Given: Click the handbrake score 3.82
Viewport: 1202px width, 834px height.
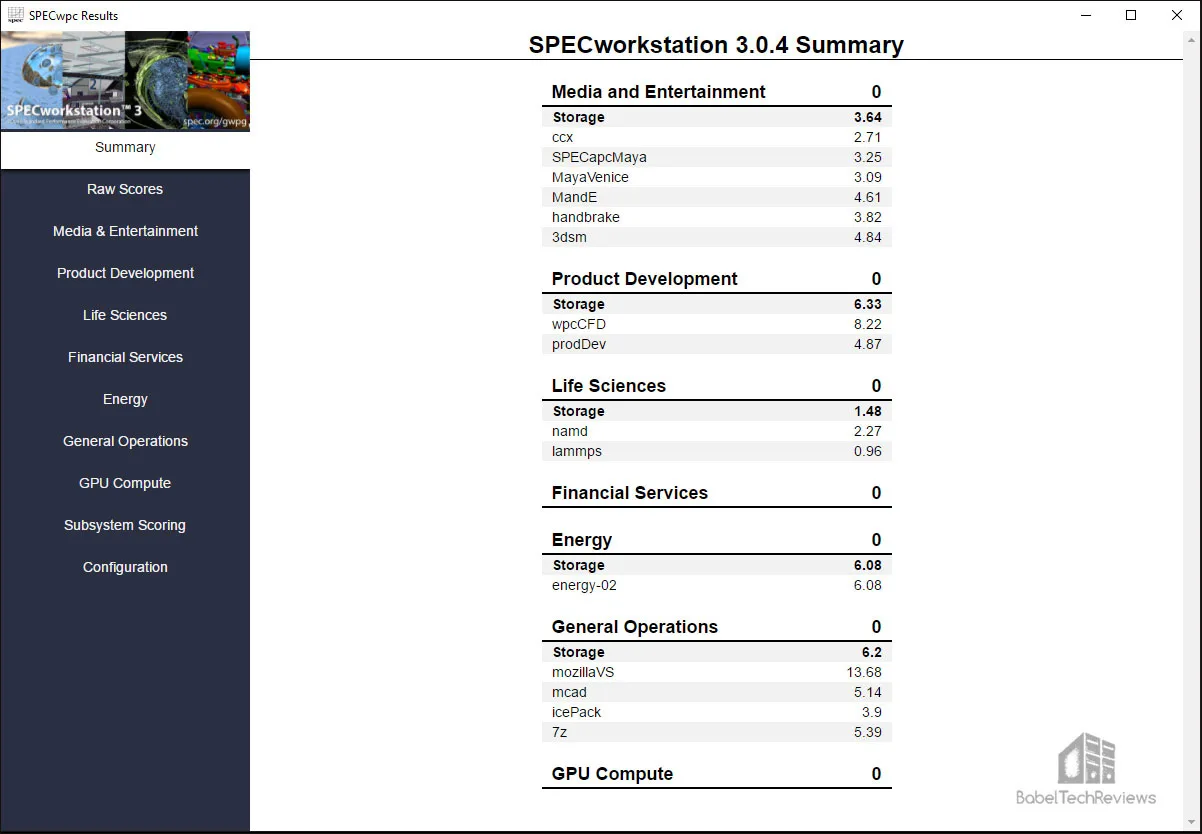Looking at the screenshot, I should (x=867, y=217).
